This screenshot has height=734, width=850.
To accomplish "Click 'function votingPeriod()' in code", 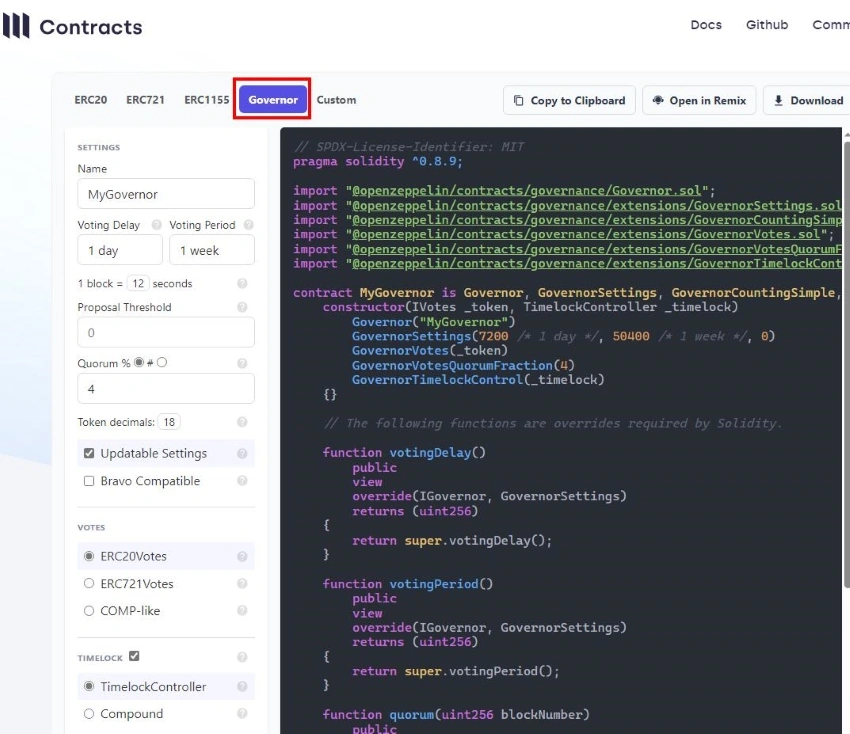I will 408,584.
